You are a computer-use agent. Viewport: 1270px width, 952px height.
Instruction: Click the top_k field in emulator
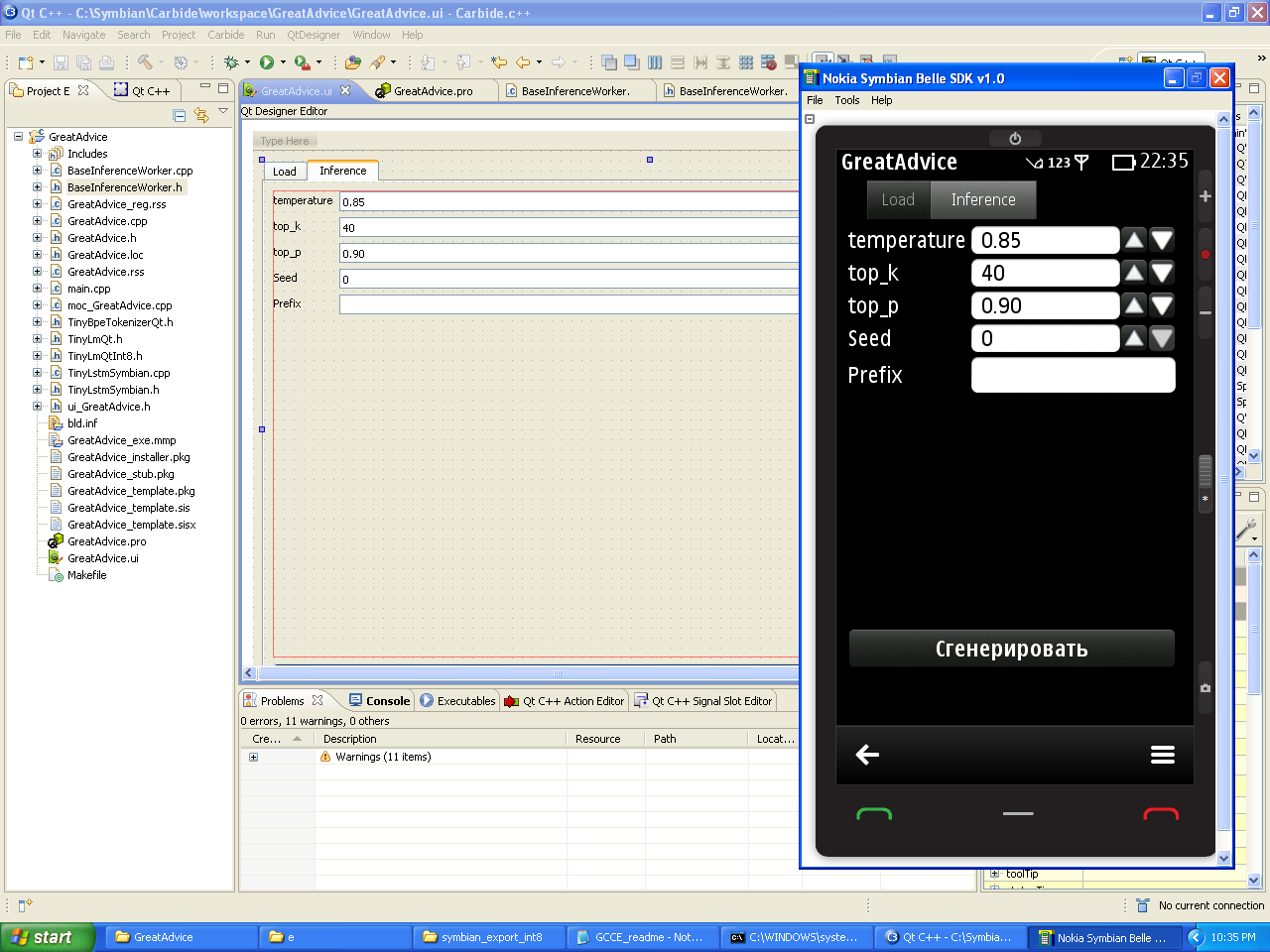(x=1045, y=273)
